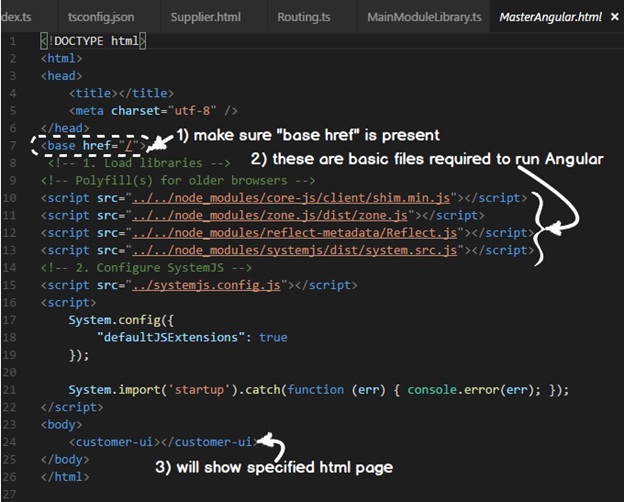
Task: Switch to MainModuleLibrary.ts tab
Action: (424, 18)
